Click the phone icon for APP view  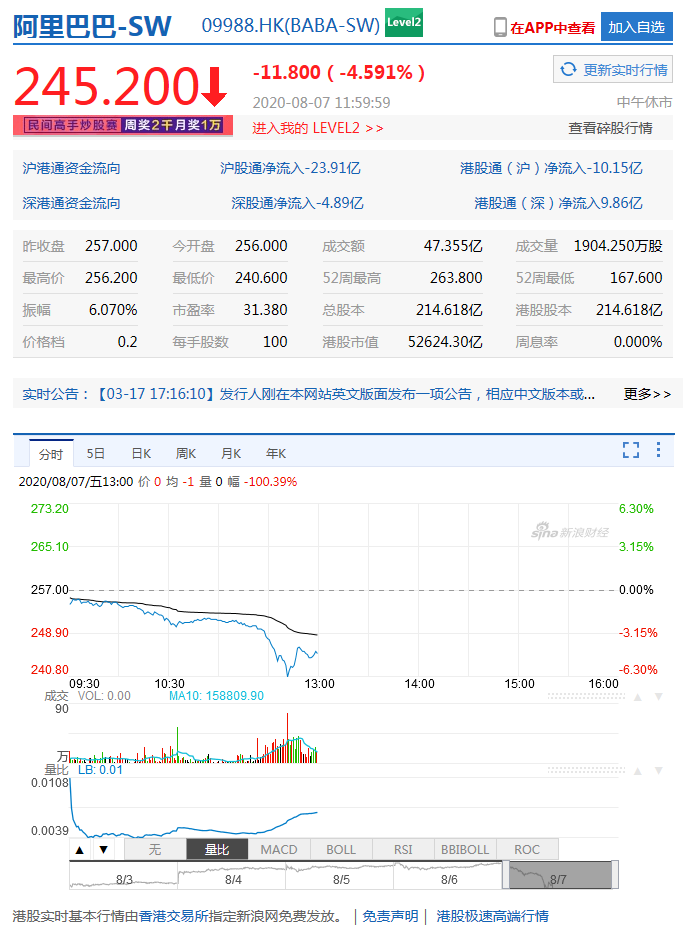[x=500, y=27]
